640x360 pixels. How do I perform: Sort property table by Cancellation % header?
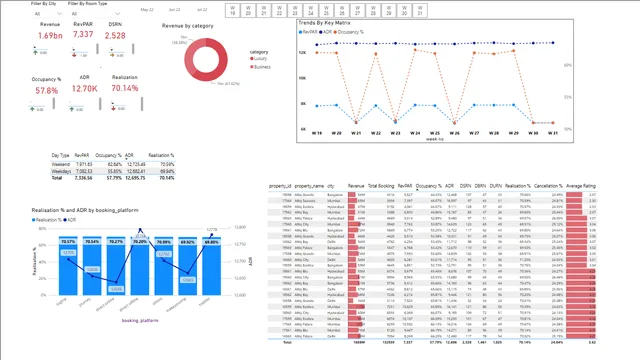click(x=548, y=186)
